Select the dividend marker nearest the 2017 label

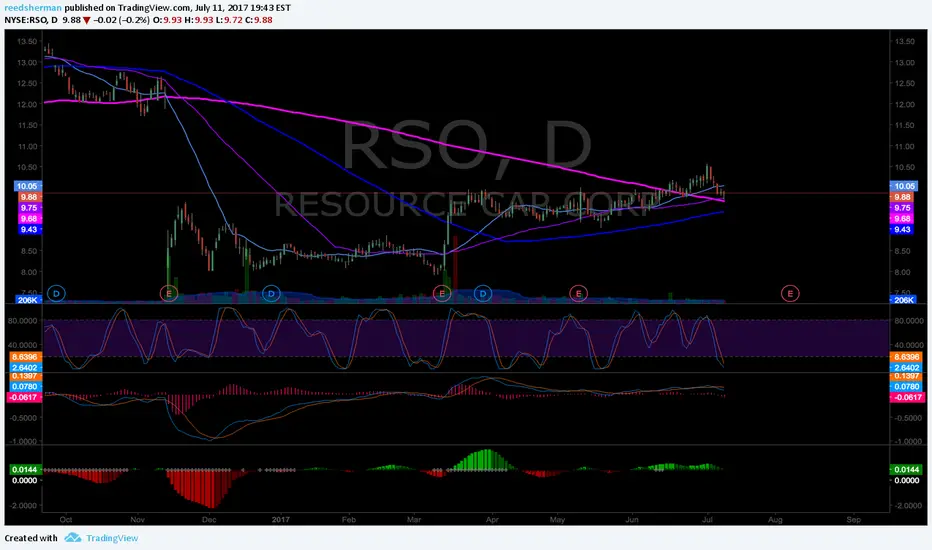click(271, 293)
